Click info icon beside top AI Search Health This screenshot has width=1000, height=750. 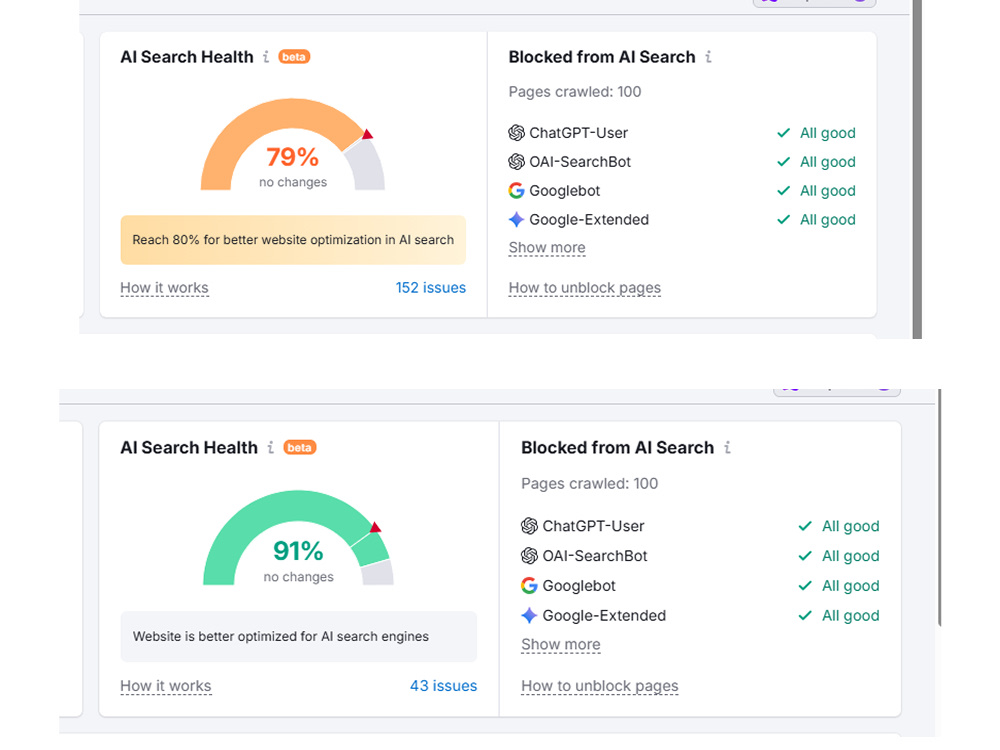pos(266,57)
